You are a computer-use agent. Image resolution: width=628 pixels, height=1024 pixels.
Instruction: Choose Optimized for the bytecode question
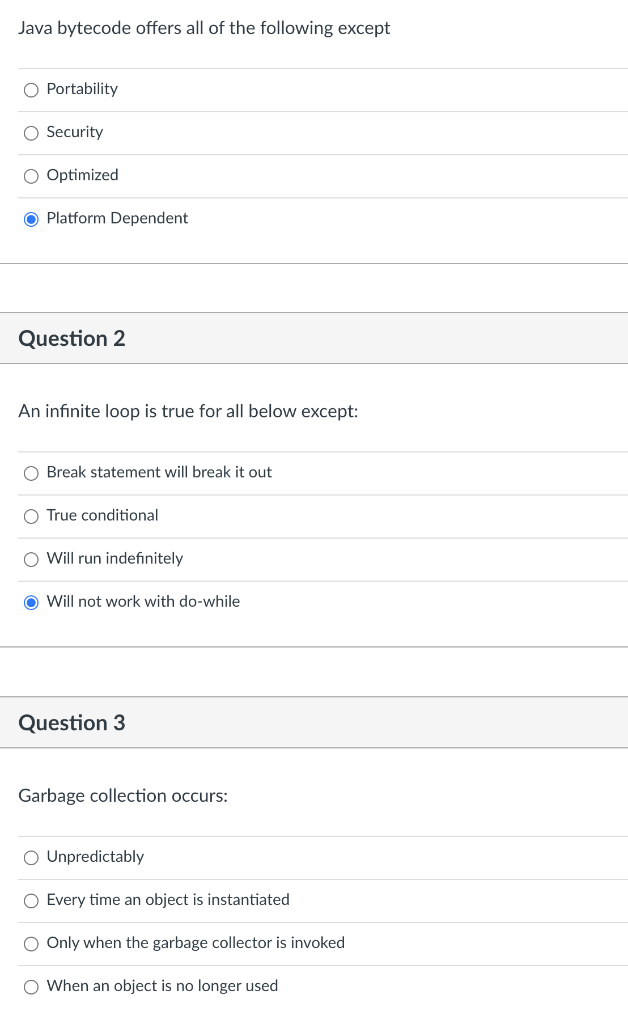pyautogui.click(x=31, y=176)
